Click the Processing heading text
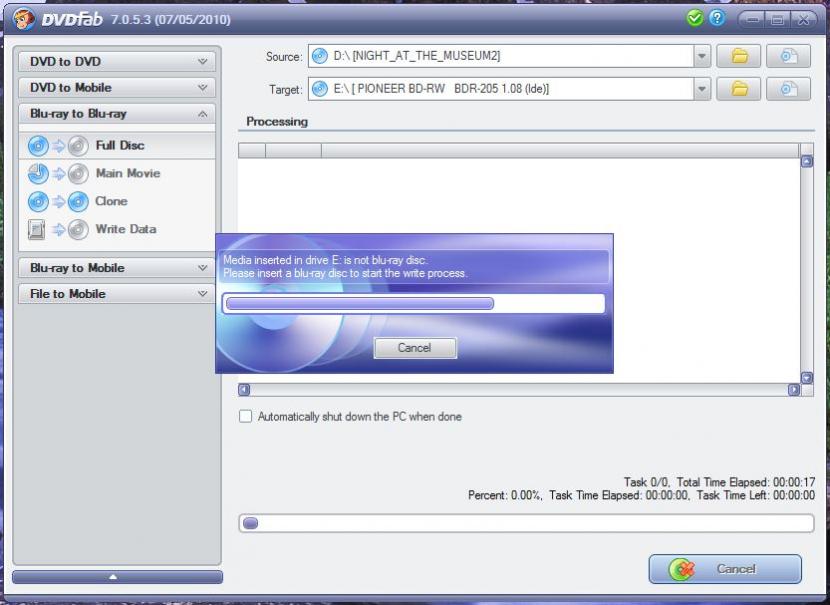The image size is (830, 605). (277, 122)
